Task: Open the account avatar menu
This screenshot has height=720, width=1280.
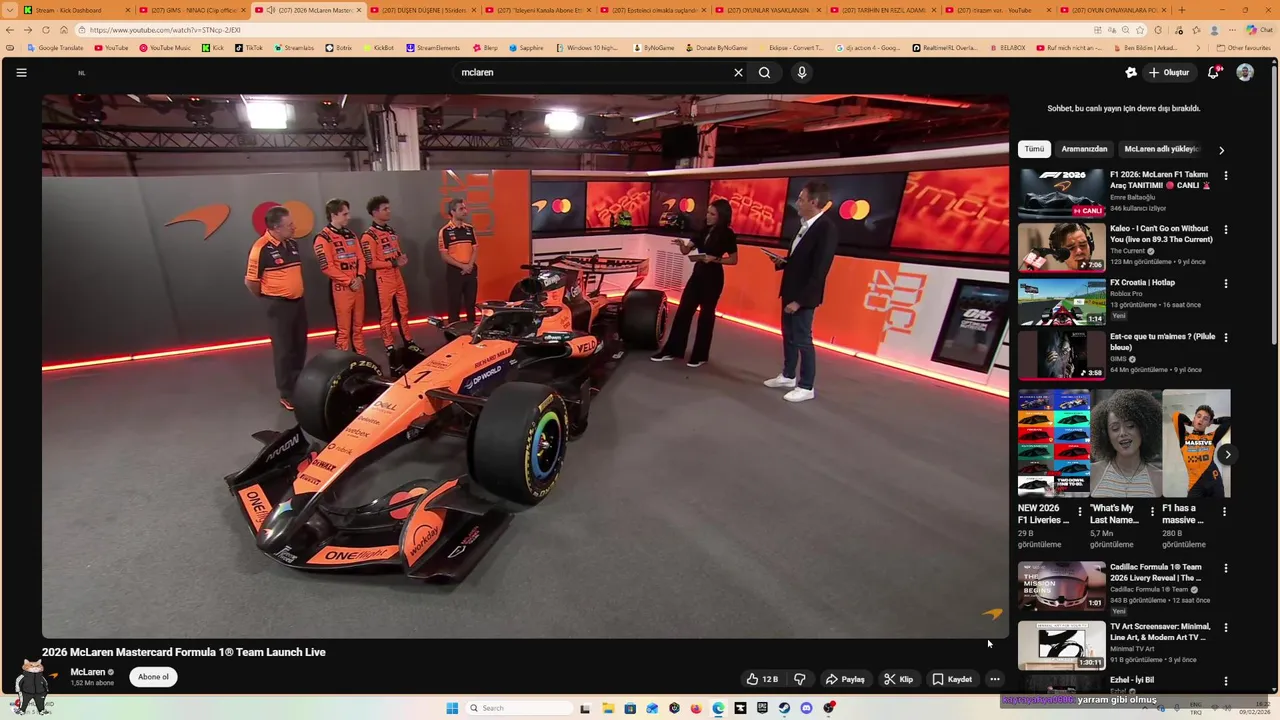Action: coord(1245,72)
